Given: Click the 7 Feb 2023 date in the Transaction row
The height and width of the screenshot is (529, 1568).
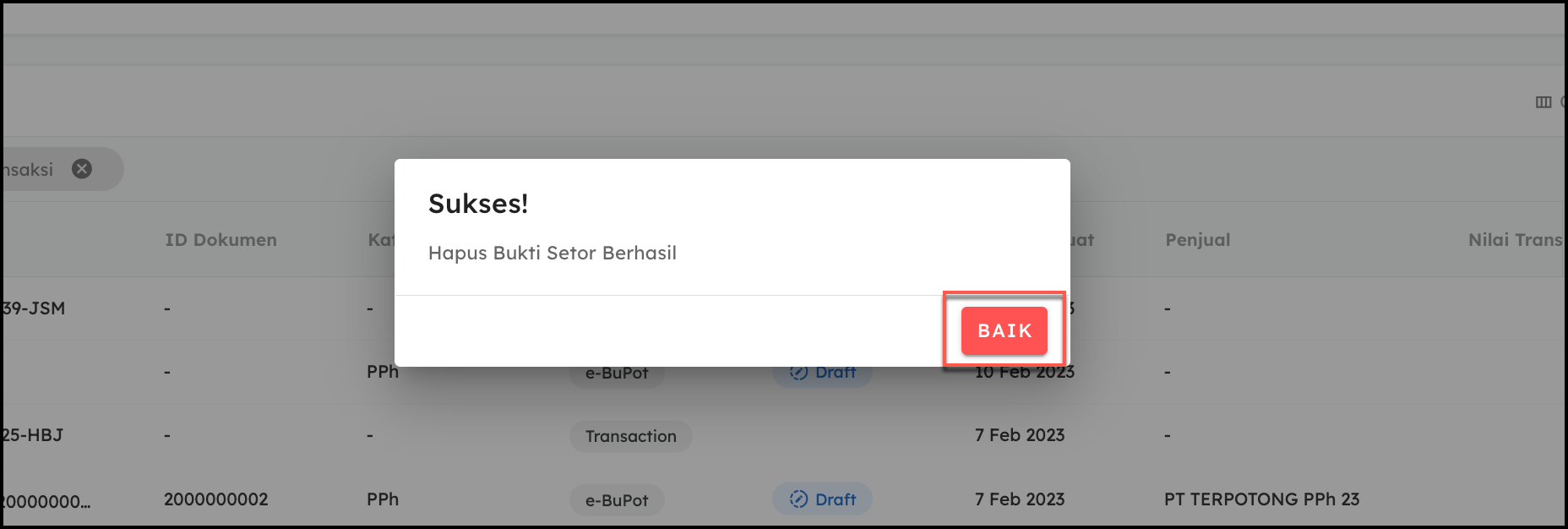Looking at the screenshot, I should point(1020,435).
